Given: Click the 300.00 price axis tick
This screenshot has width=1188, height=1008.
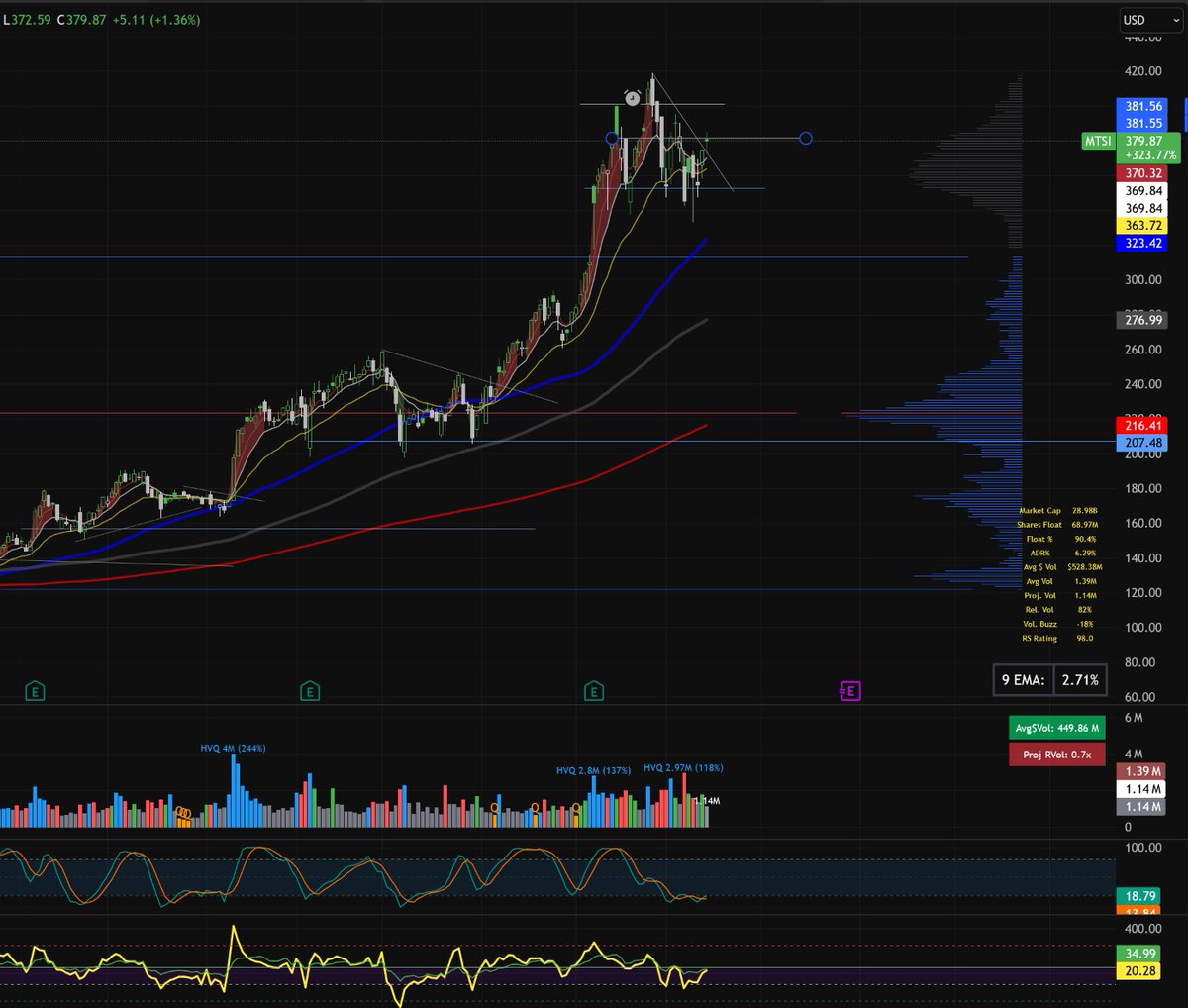Looking at the screenshot, I should pyautogui.click(x=1142, y=280).
